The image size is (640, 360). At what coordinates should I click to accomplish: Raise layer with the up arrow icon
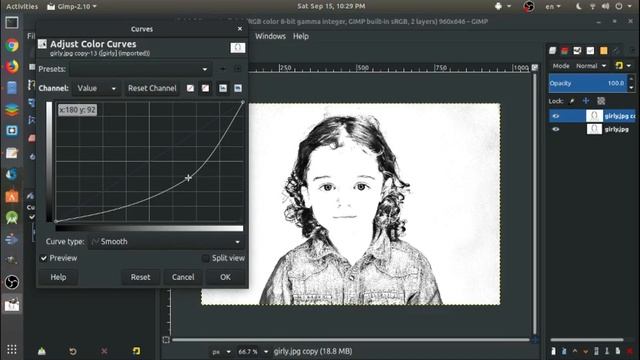pos(575,351)
